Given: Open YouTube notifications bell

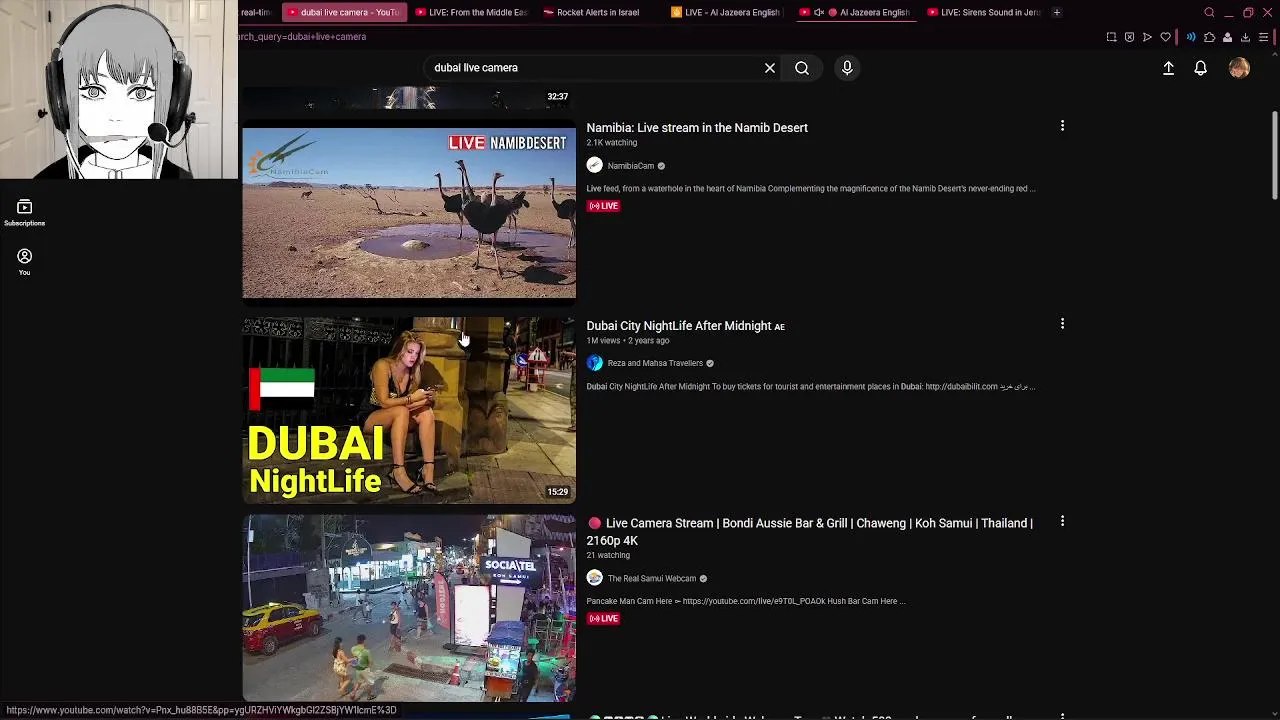Looking at the screenshot, I should [1201, 68].
